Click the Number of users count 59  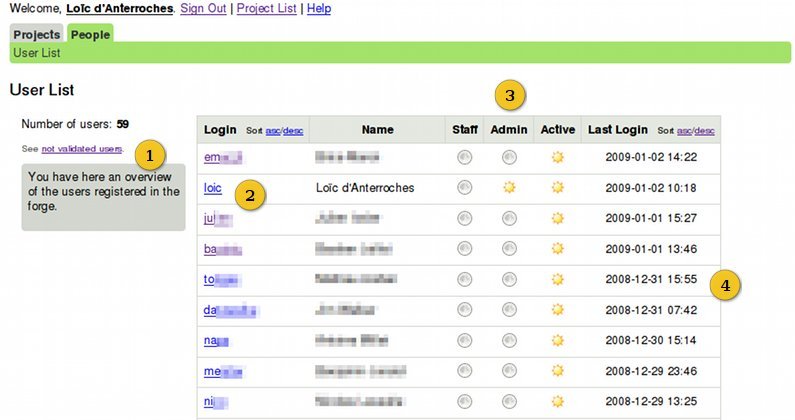point(123,124)
